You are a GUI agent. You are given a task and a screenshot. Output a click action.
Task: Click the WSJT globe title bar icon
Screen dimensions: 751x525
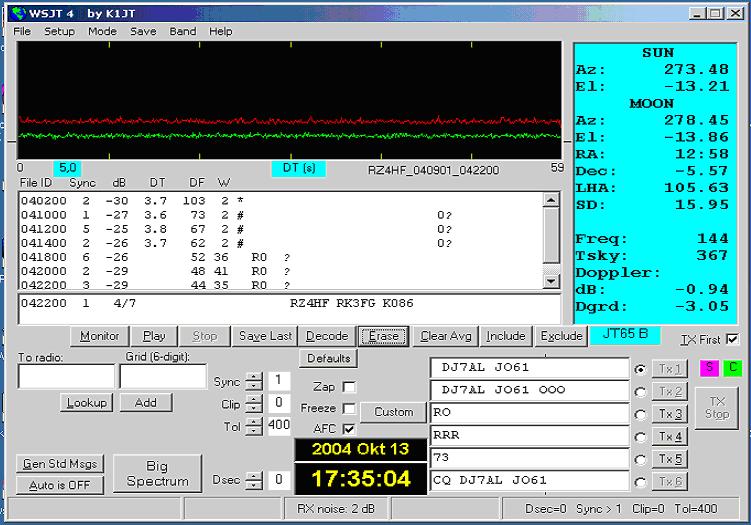pyautogui.click(x=18, y=13)
